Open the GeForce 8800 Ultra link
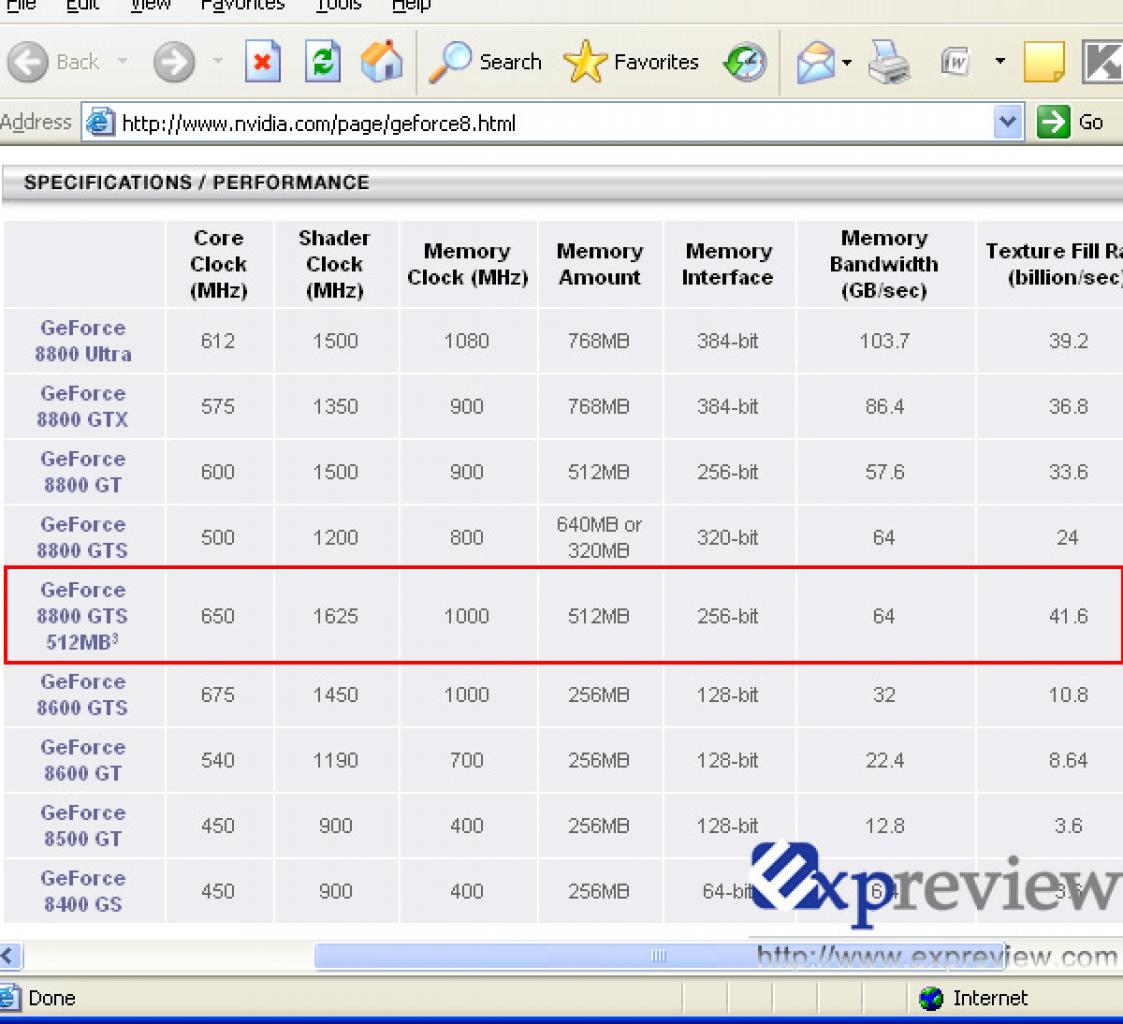 [x=83, y=341]
